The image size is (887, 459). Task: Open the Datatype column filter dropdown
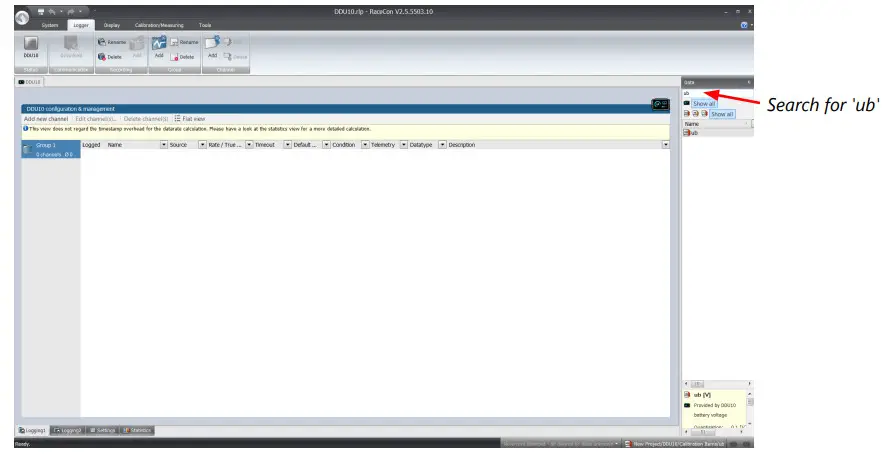(x=442, y=145)
